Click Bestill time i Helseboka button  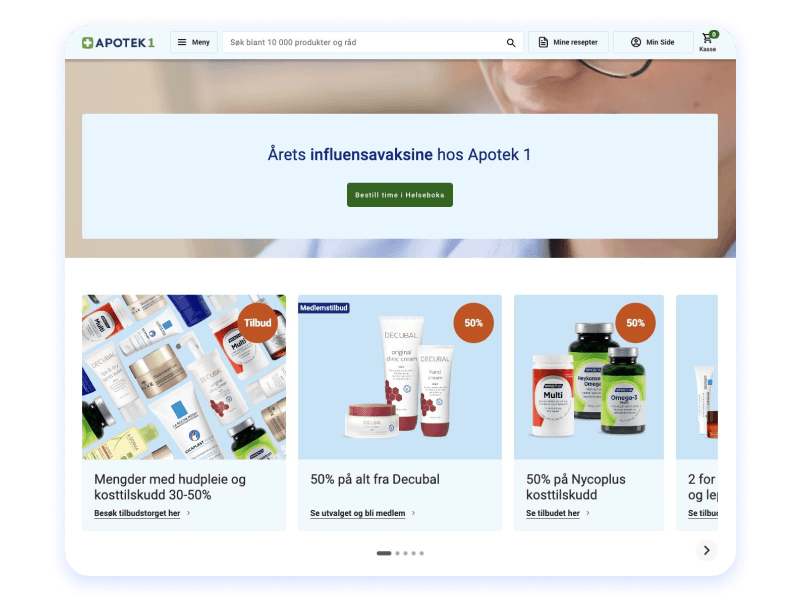400,195
